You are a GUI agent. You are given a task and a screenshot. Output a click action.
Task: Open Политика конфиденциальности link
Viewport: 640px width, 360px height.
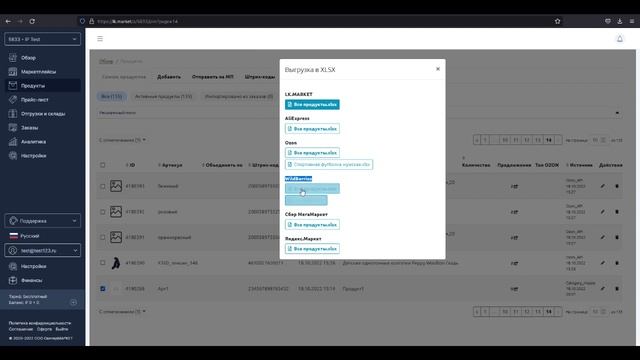40,323
